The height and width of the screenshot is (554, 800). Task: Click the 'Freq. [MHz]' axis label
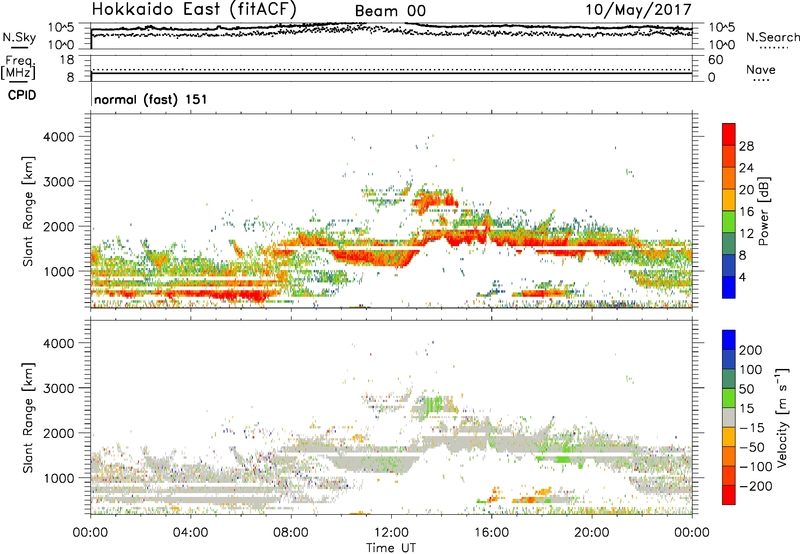tap(18, 67)
